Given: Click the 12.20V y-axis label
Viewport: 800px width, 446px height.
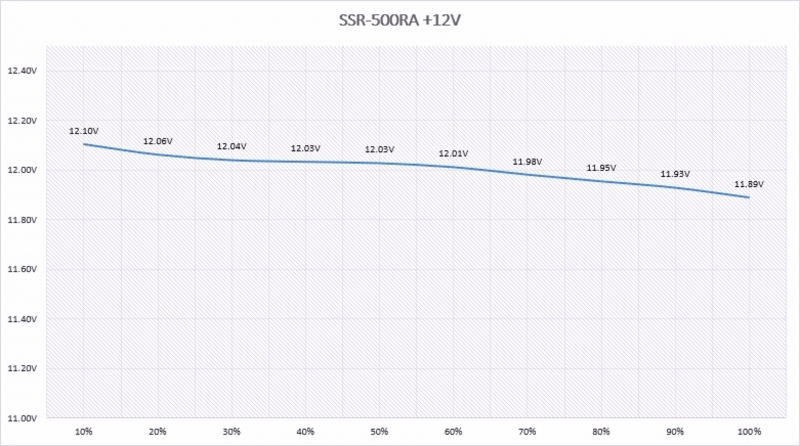Looking at the screenshot, I should coord(22,121).
